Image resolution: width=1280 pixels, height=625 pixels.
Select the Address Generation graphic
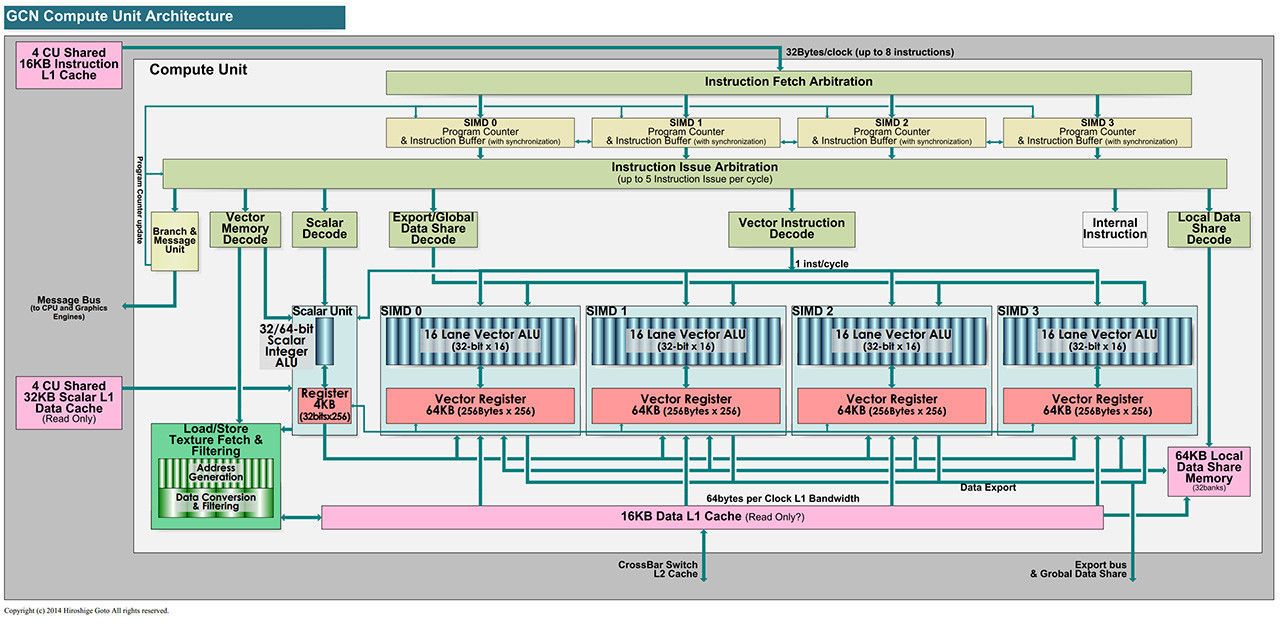click(x=216, y=473)
